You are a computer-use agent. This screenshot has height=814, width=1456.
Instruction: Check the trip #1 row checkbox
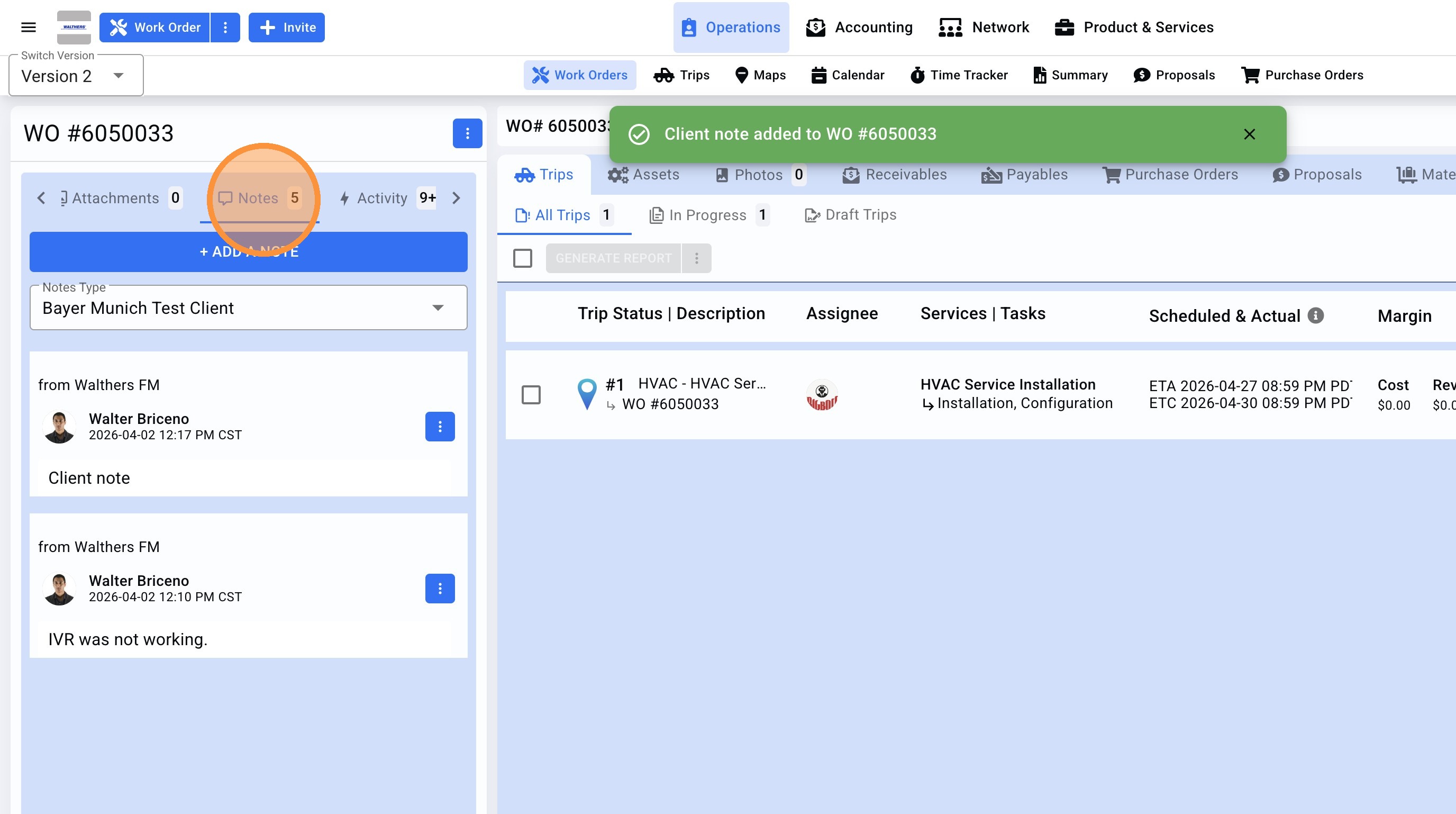531,395
